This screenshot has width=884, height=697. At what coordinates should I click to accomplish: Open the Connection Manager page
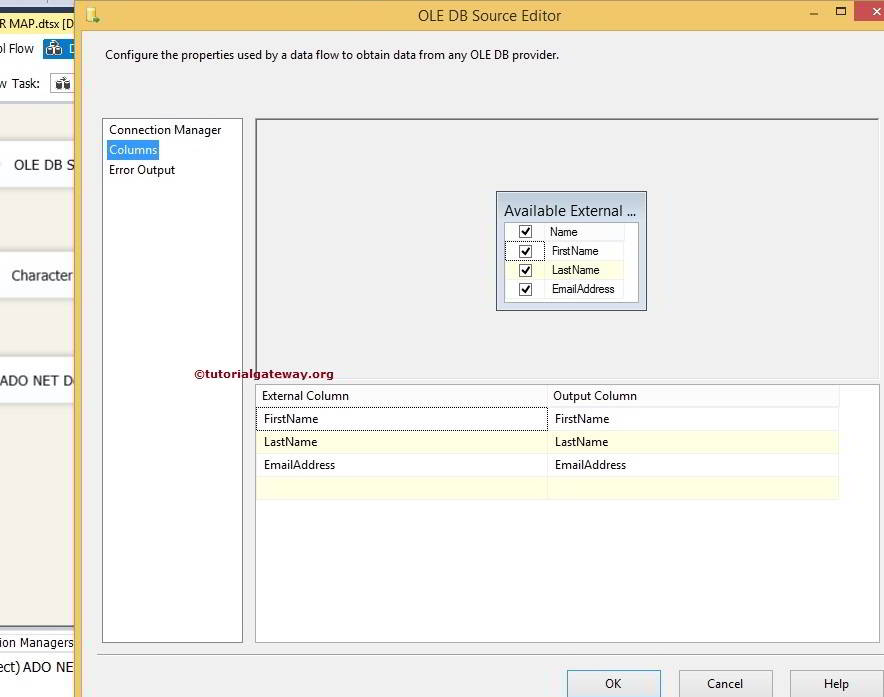(165, 130)
